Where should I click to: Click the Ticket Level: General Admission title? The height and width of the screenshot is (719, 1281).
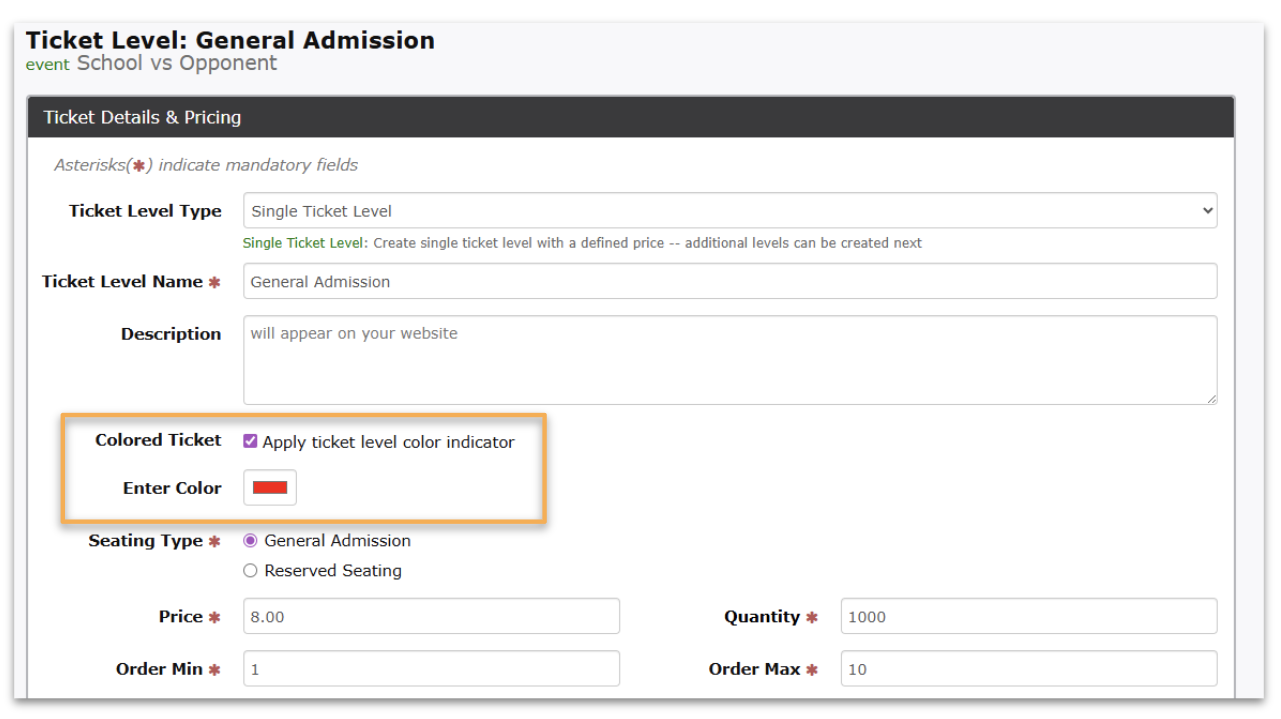pyautogui.click(x=230, y=41)
